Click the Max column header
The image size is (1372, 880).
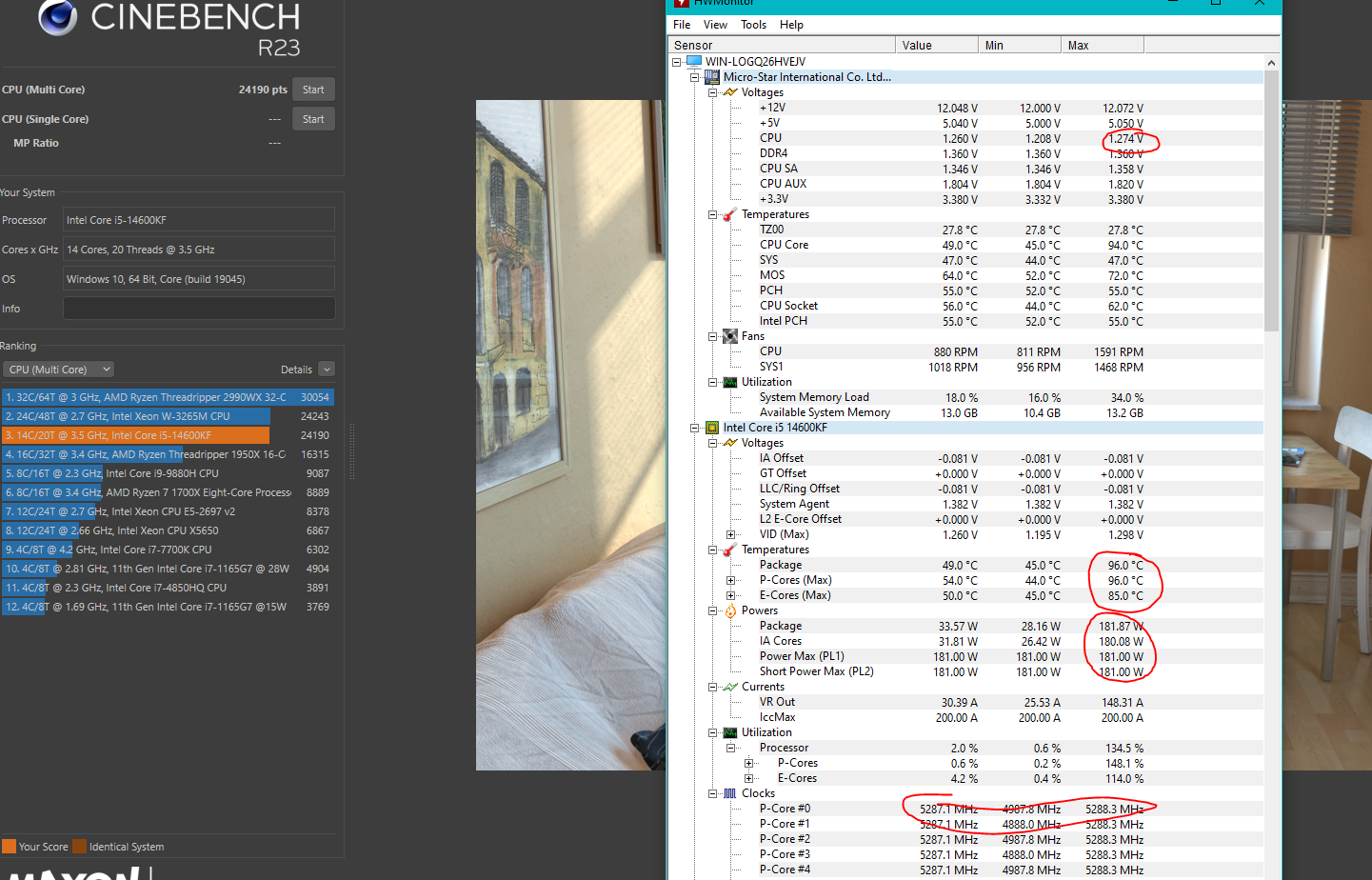(x=1103, y=45)
